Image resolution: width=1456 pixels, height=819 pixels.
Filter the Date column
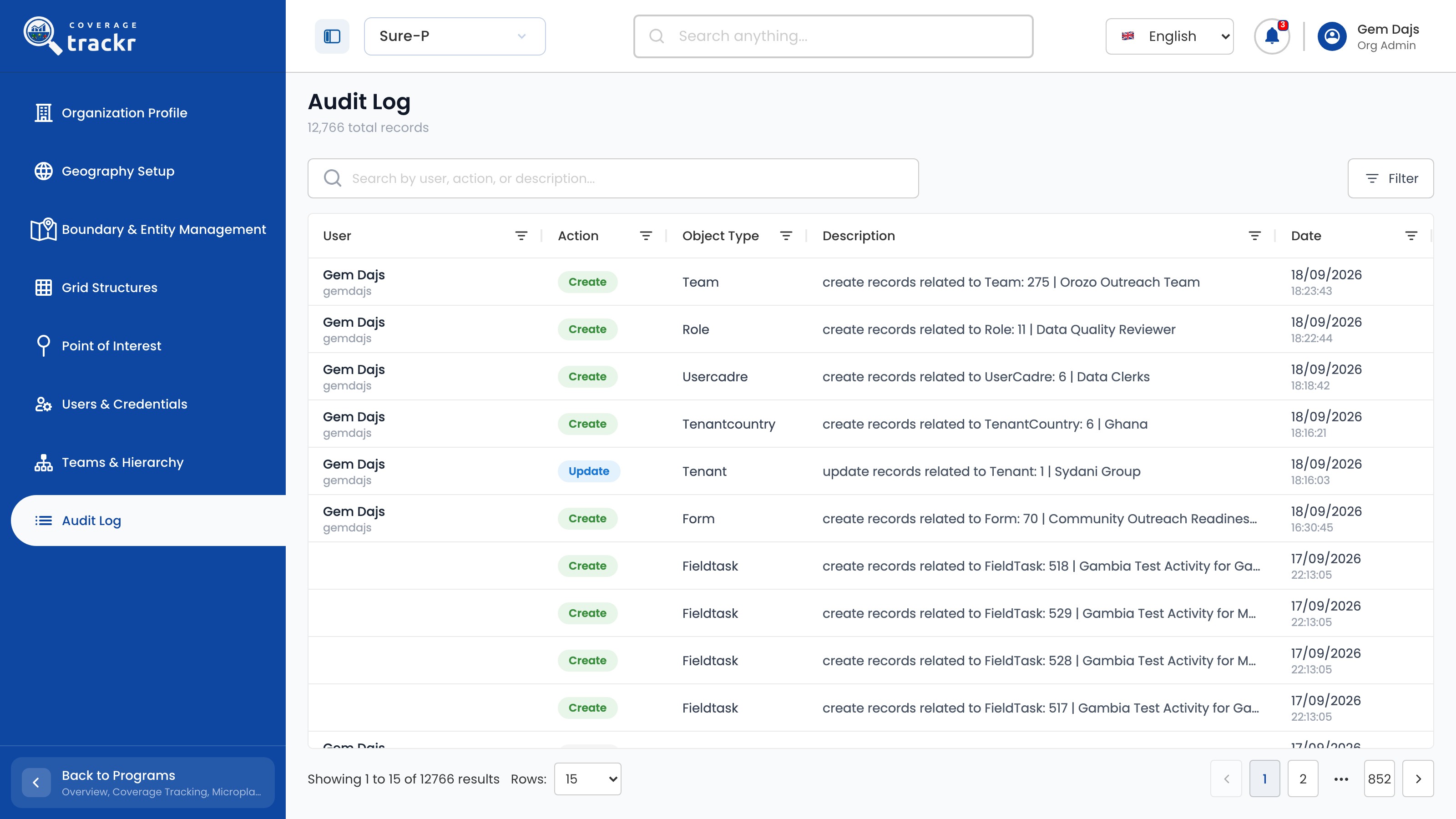tap(1411, 236)
